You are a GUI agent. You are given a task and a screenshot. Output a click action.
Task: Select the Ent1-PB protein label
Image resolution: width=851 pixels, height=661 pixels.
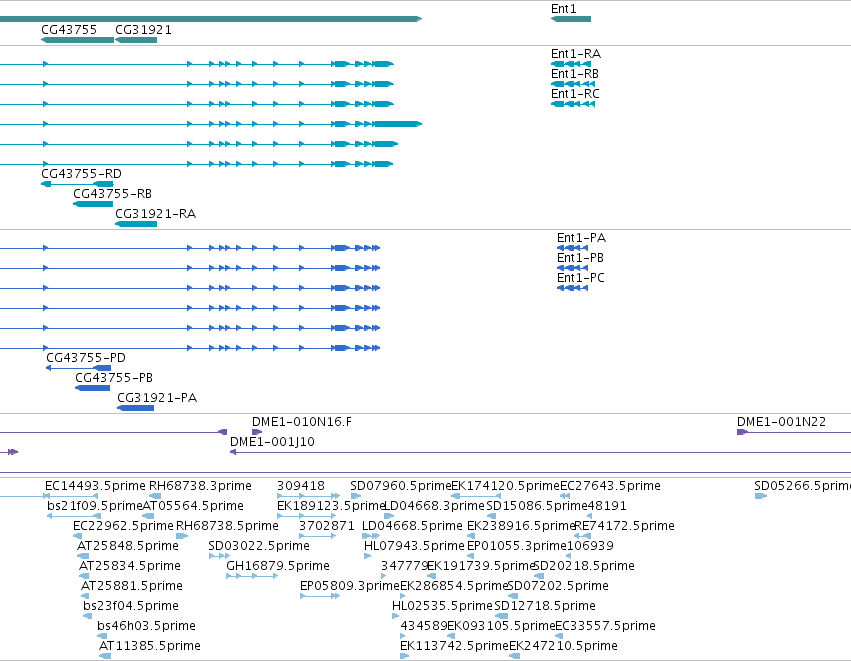click(580, 258)
